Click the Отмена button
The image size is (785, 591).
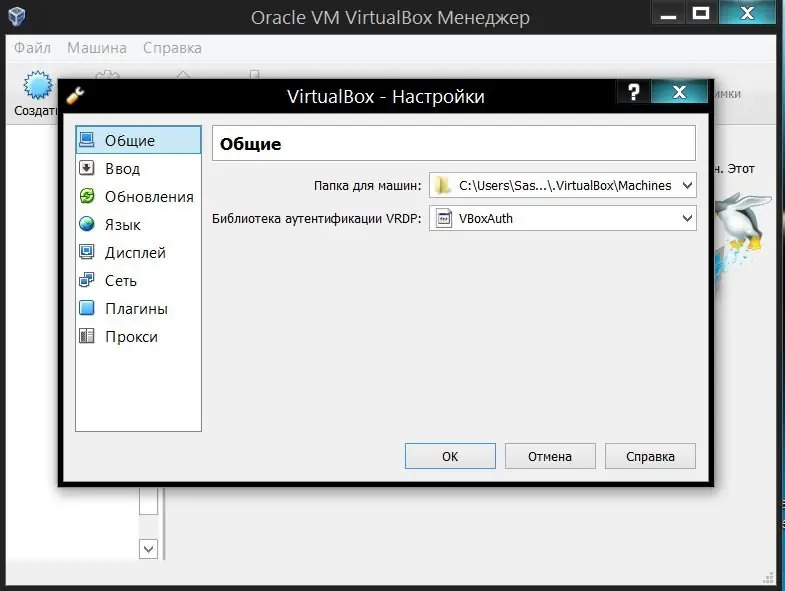click(550, 456)
